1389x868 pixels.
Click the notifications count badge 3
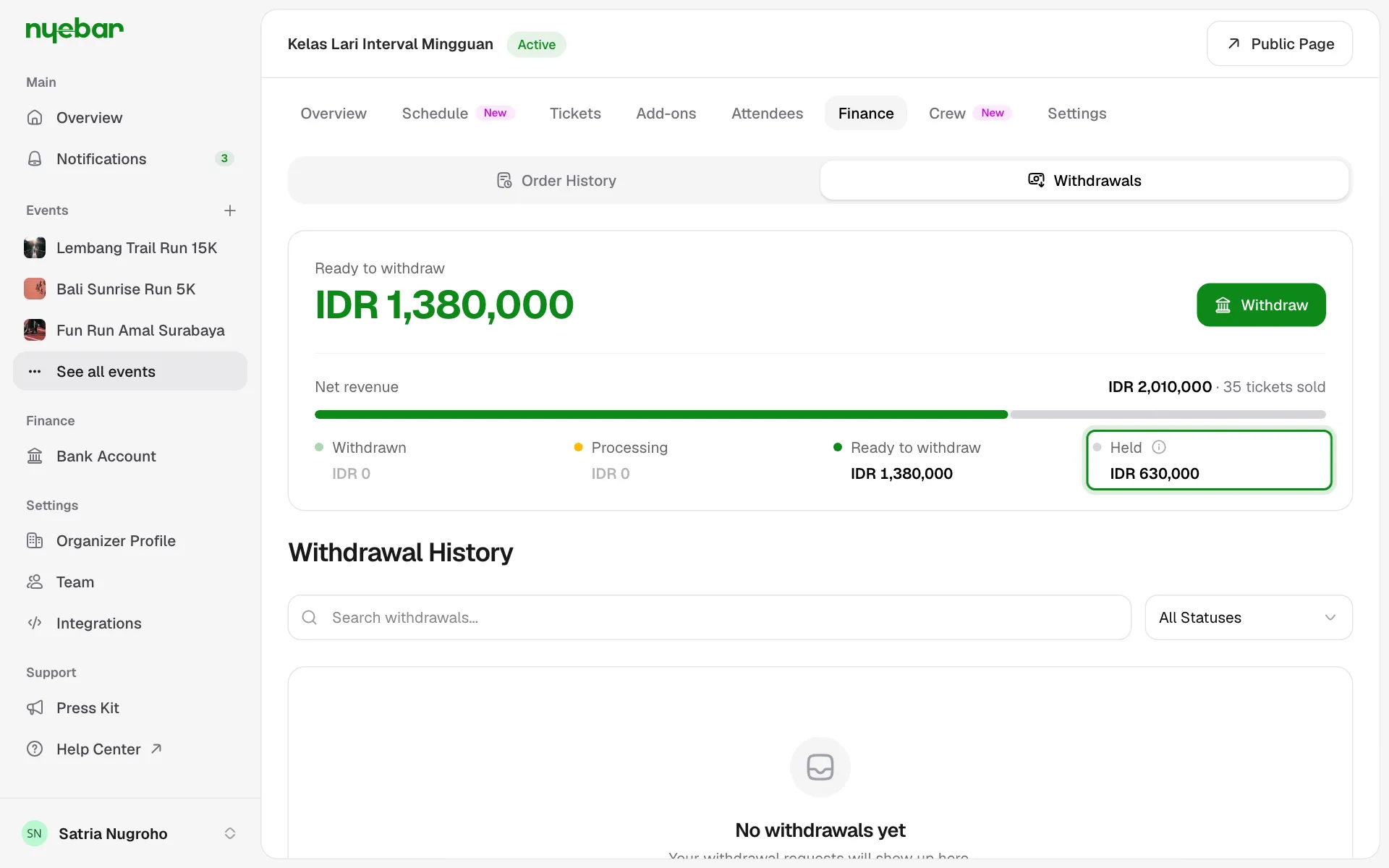[x=224, y=158]
